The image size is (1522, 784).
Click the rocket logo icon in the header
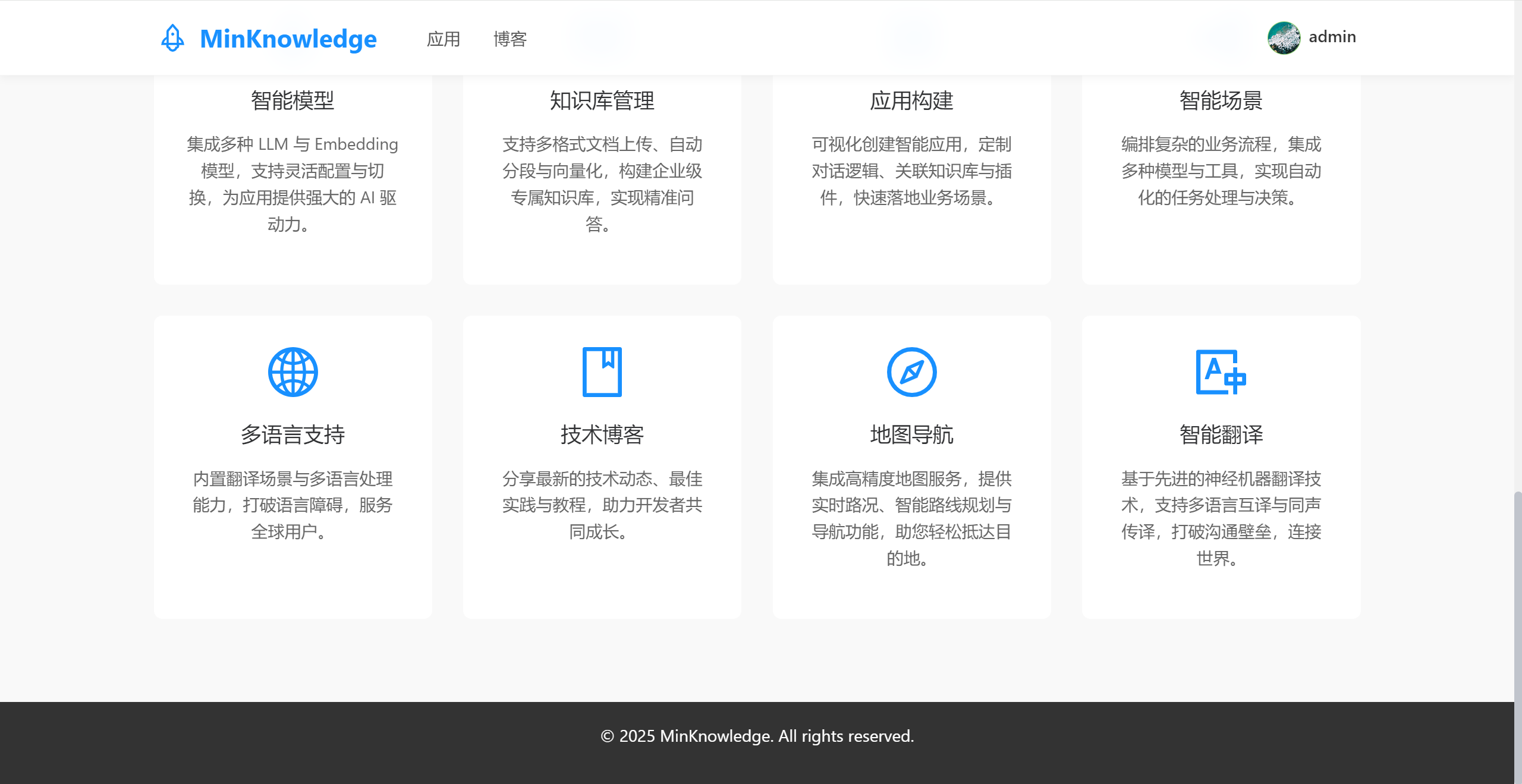tap(173, 38)
